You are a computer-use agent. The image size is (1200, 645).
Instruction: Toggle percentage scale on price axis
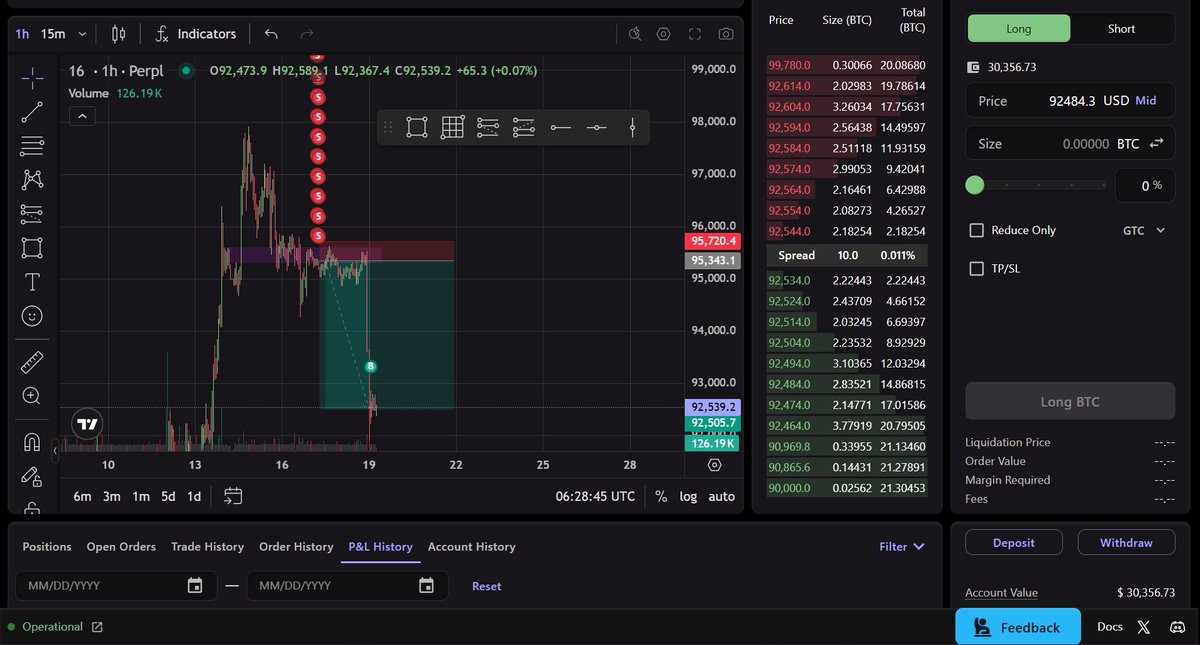pos(661,496)
